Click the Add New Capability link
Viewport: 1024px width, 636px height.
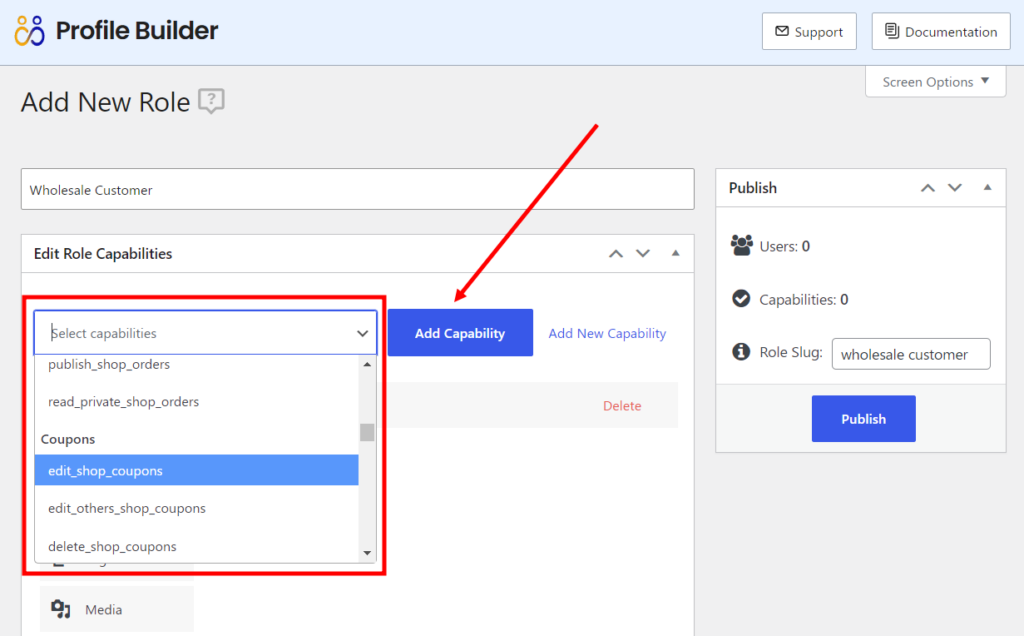[x=607, y=333]
